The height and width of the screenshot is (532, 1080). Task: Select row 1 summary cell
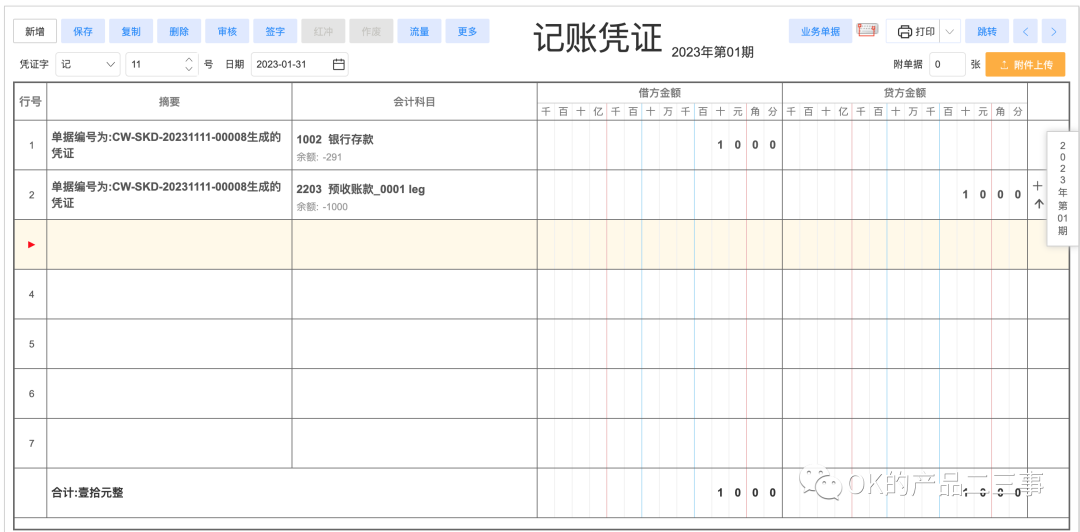[169, 145]
